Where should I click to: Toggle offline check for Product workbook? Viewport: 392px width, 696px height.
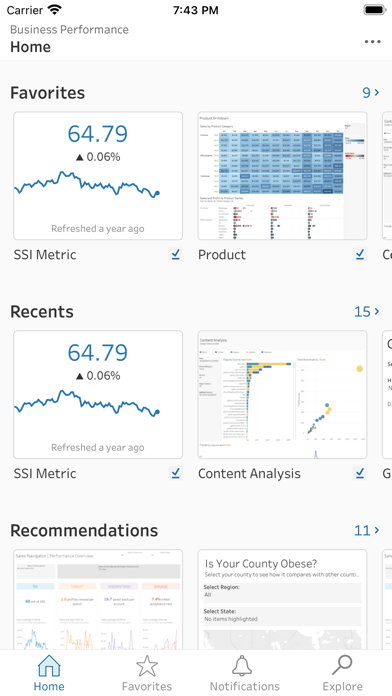pyautogui.click(x=360, y=254)
